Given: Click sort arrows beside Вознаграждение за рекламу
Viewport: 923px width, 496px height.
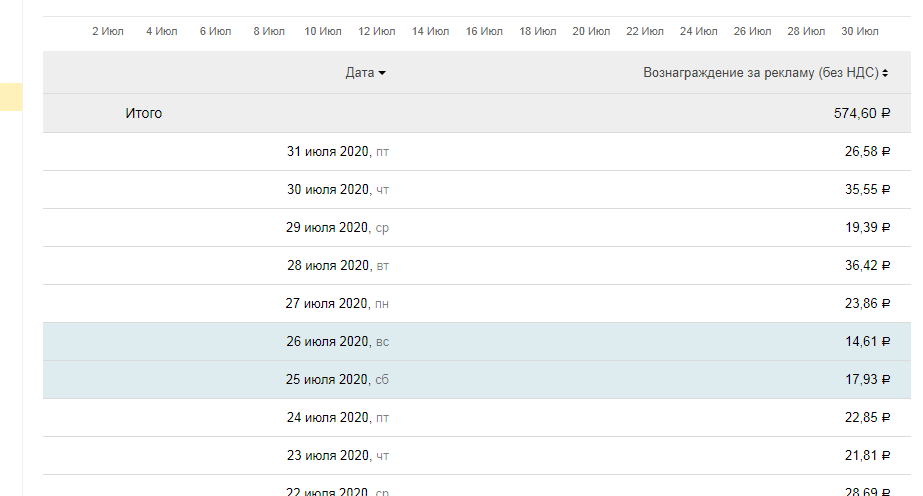Looking at the screenshot, I should pyautogui.click(x=885, y=73).
